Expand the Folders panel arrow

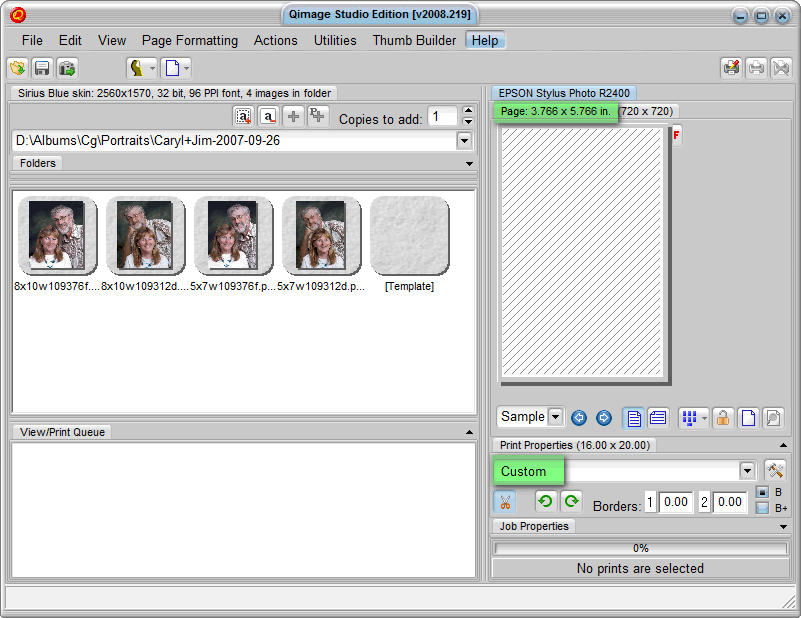tap(469, 163)
